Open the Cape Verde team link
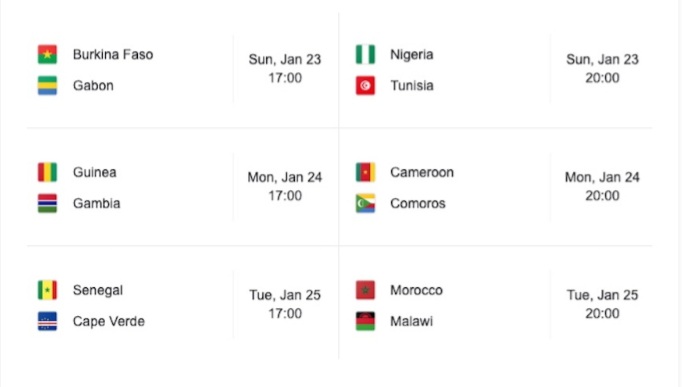 [109, 321]
